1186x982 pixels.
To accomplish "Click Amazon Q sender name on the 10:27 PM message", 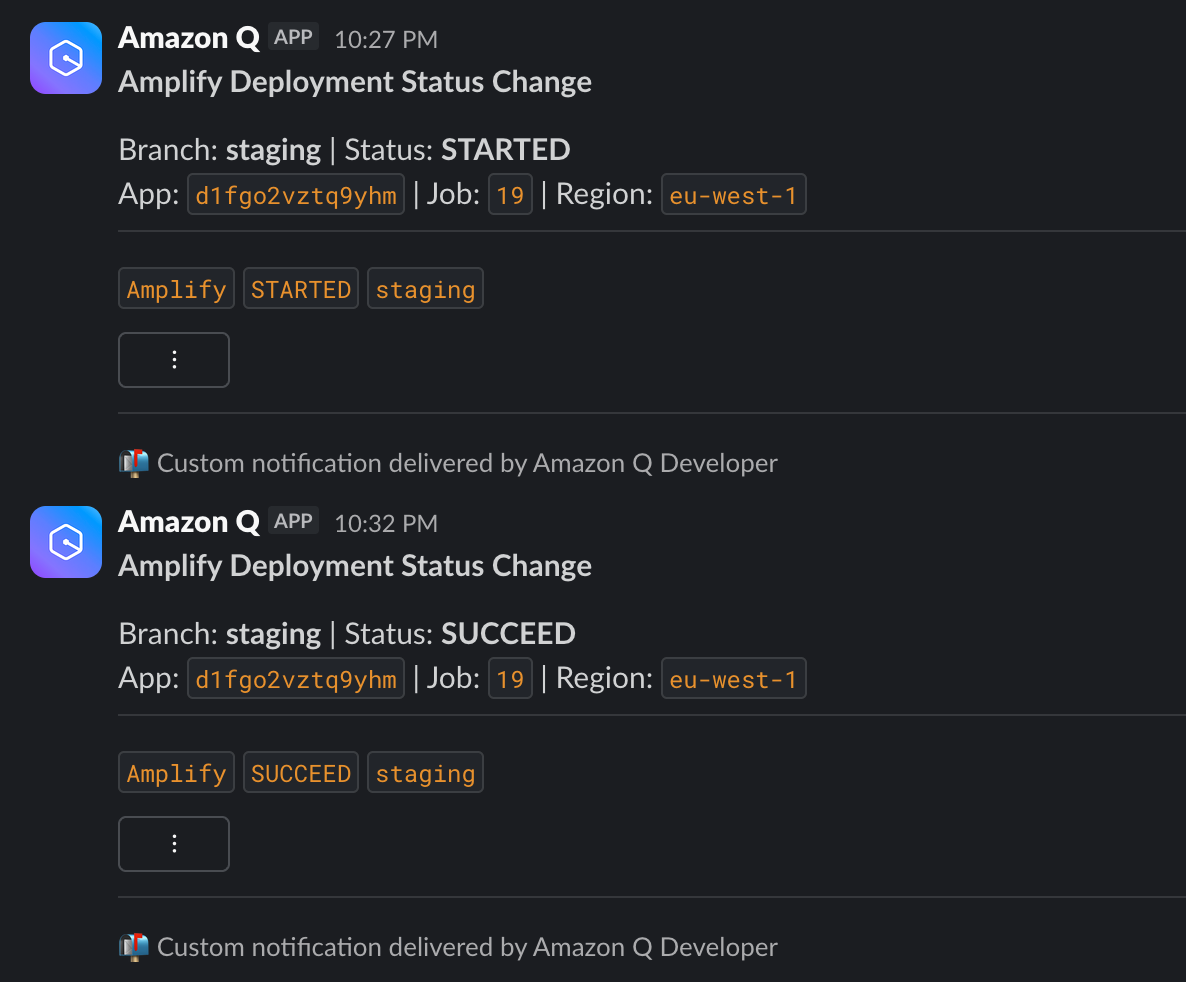I will coord(189,38).
